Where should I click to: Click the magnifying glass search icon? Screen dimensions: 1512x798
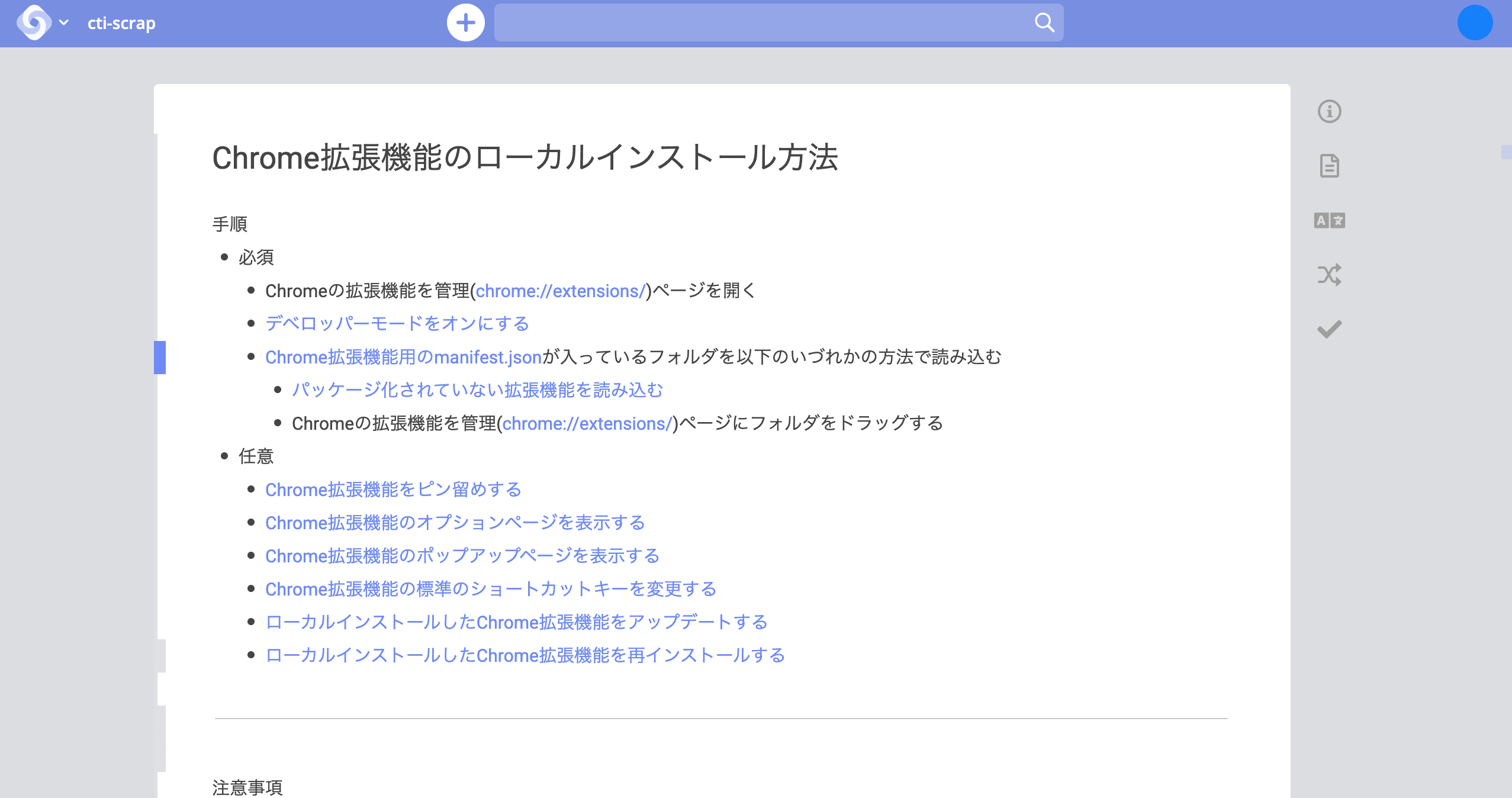pyautogui.click(x=1044, y=22)
